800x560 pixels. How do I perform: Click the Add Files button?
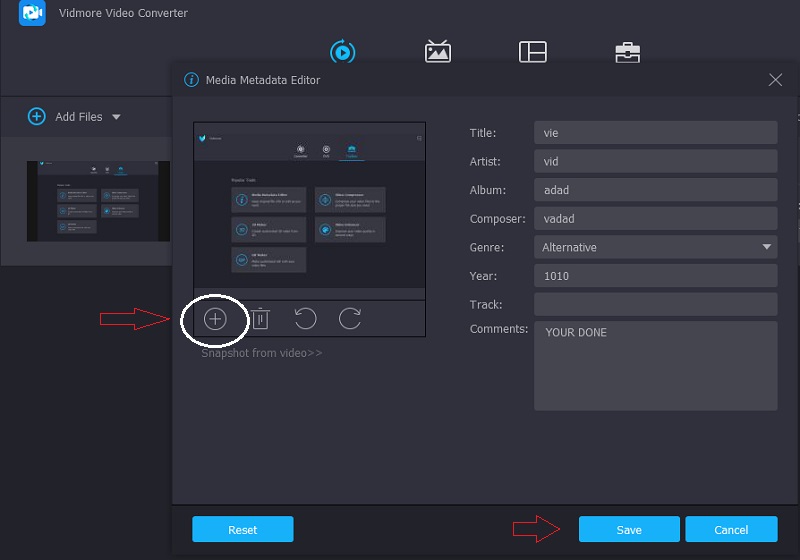click(x=66, y=117)
